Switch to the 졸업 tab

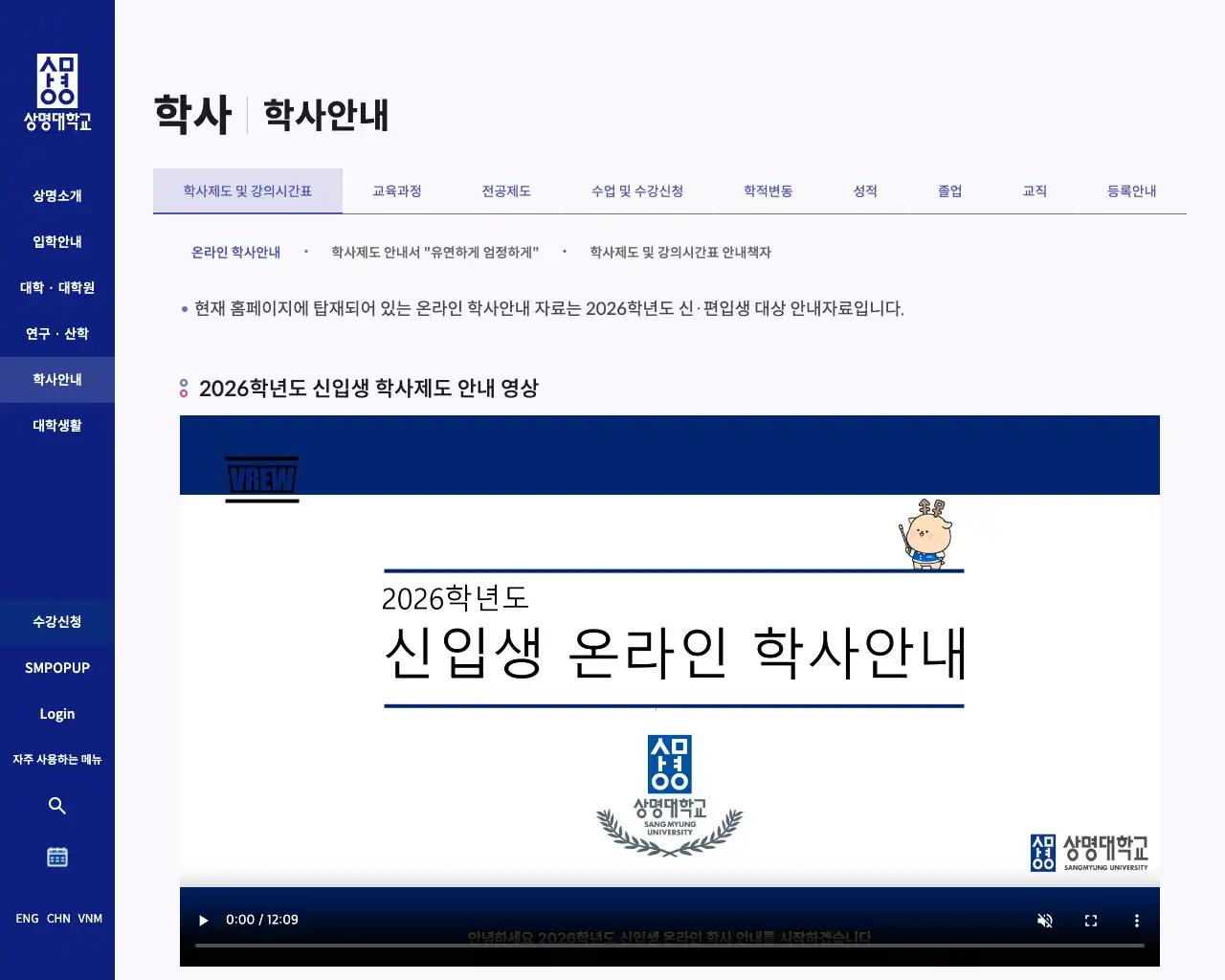pyautogui.click(x=950, y=191)
